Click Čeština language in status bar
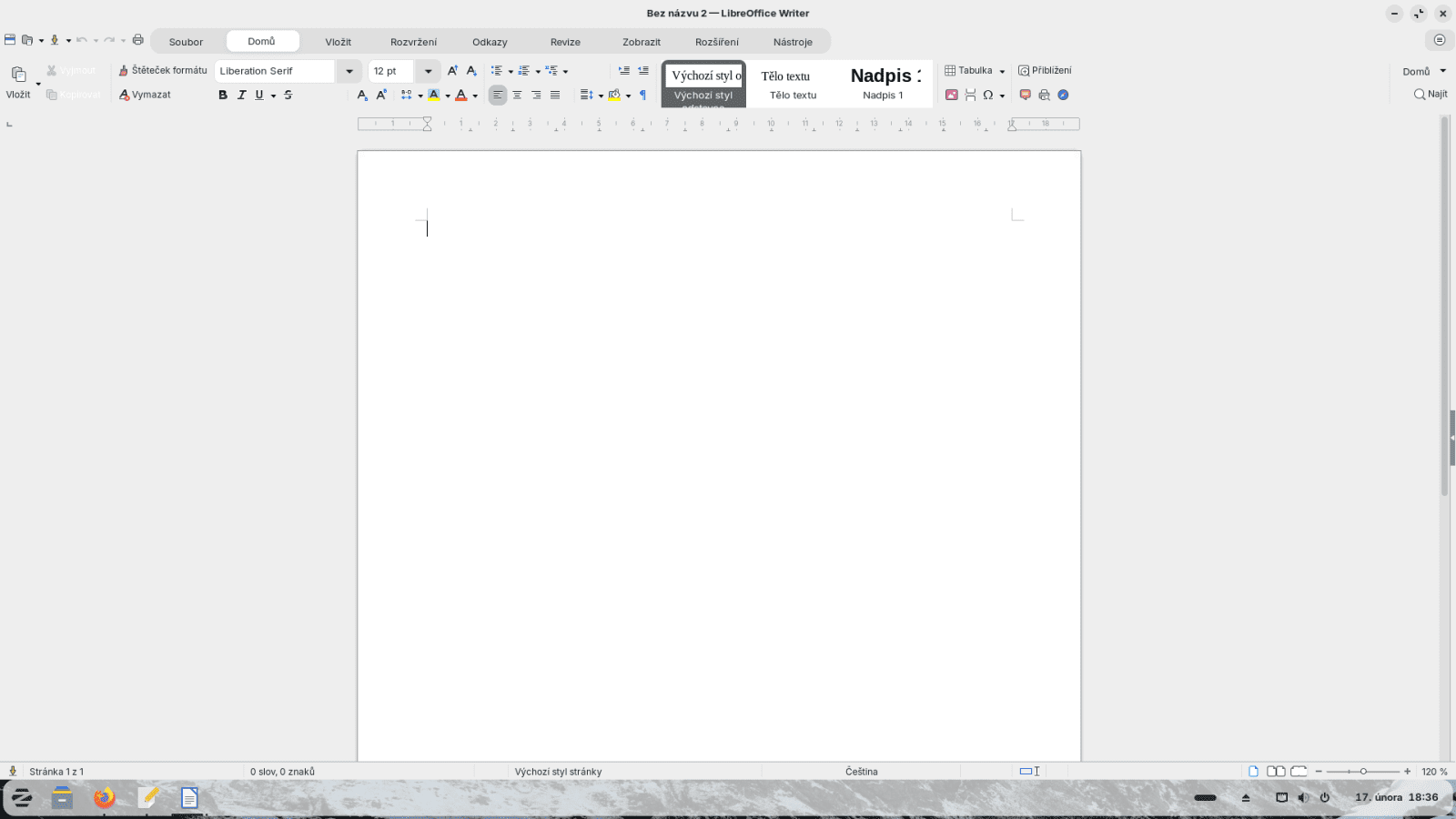The width and height of the screenshot is (1456, 819). click(x=861, y=772)
